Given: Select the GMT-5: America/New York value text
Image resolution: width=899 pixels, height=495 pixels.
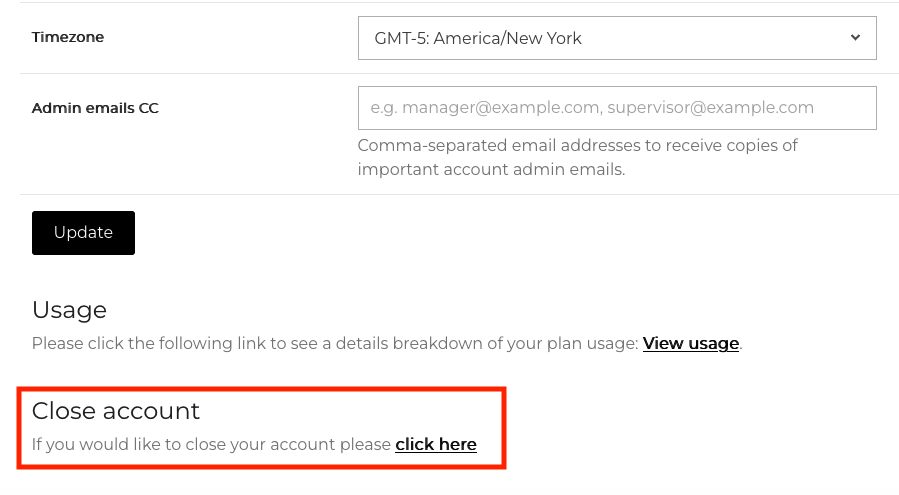Looking at the screenshot, I should click(x=478, y=39).
